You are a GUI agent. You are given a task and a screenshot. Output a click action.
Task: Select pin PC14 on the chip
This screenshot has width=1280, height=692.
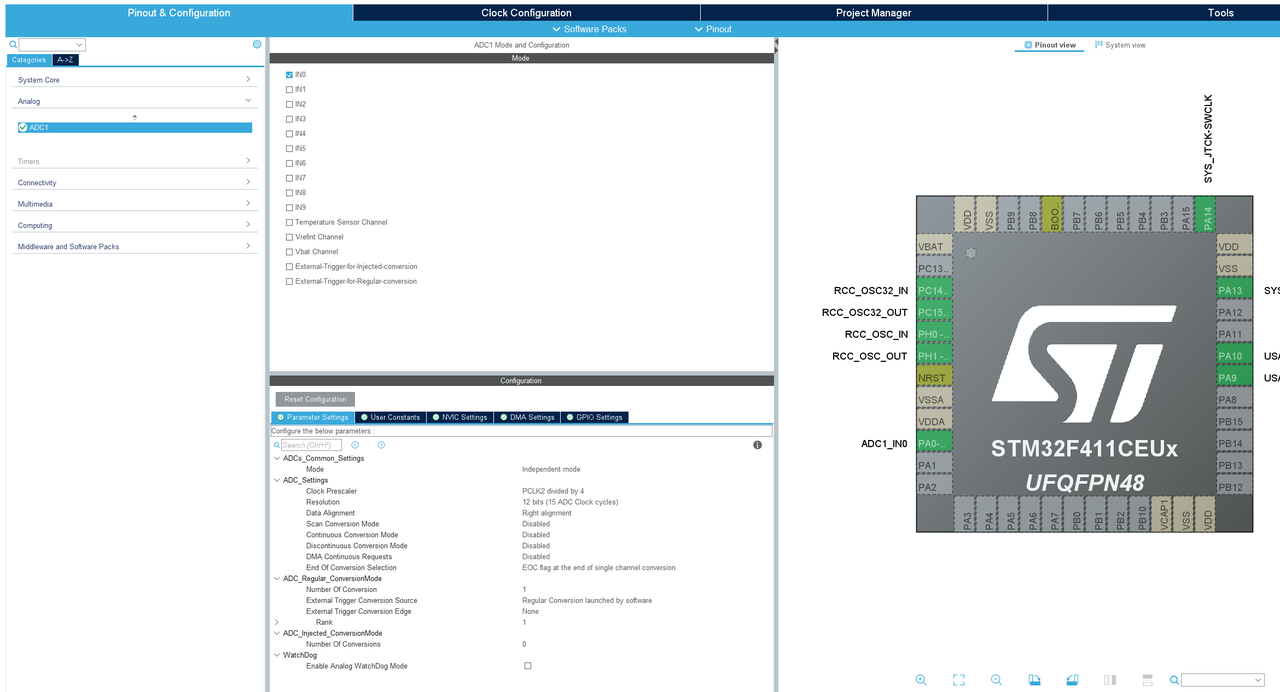[934, 290]
